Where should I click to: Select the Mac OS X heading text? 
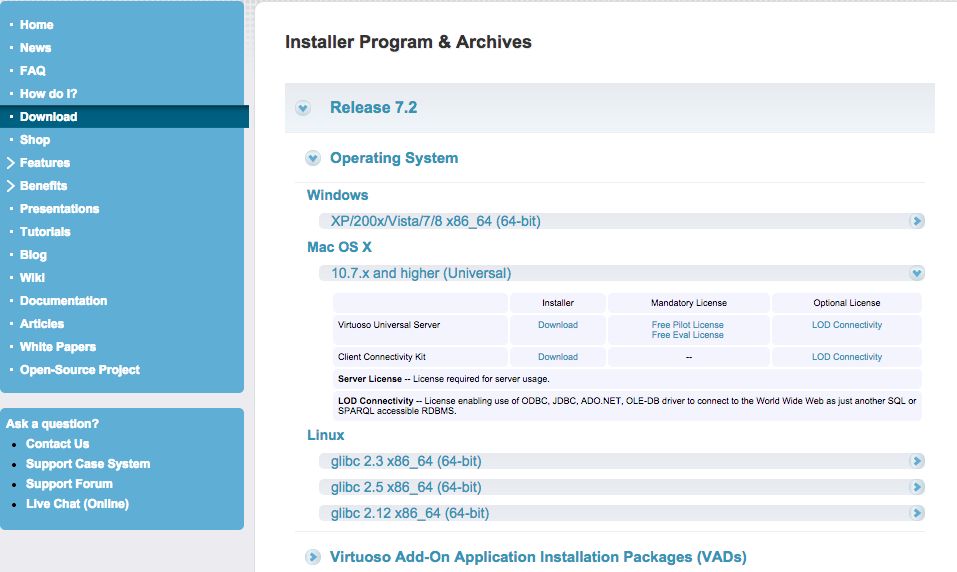[x=339, y=247]
